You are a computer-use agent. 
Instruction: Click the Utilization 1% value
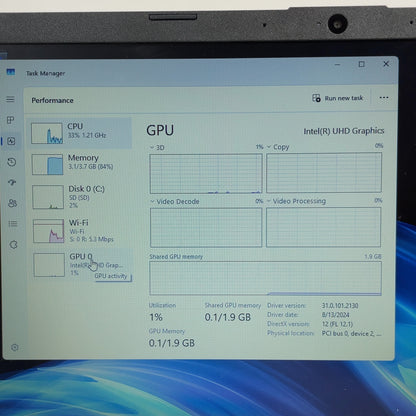click(156, 317)
